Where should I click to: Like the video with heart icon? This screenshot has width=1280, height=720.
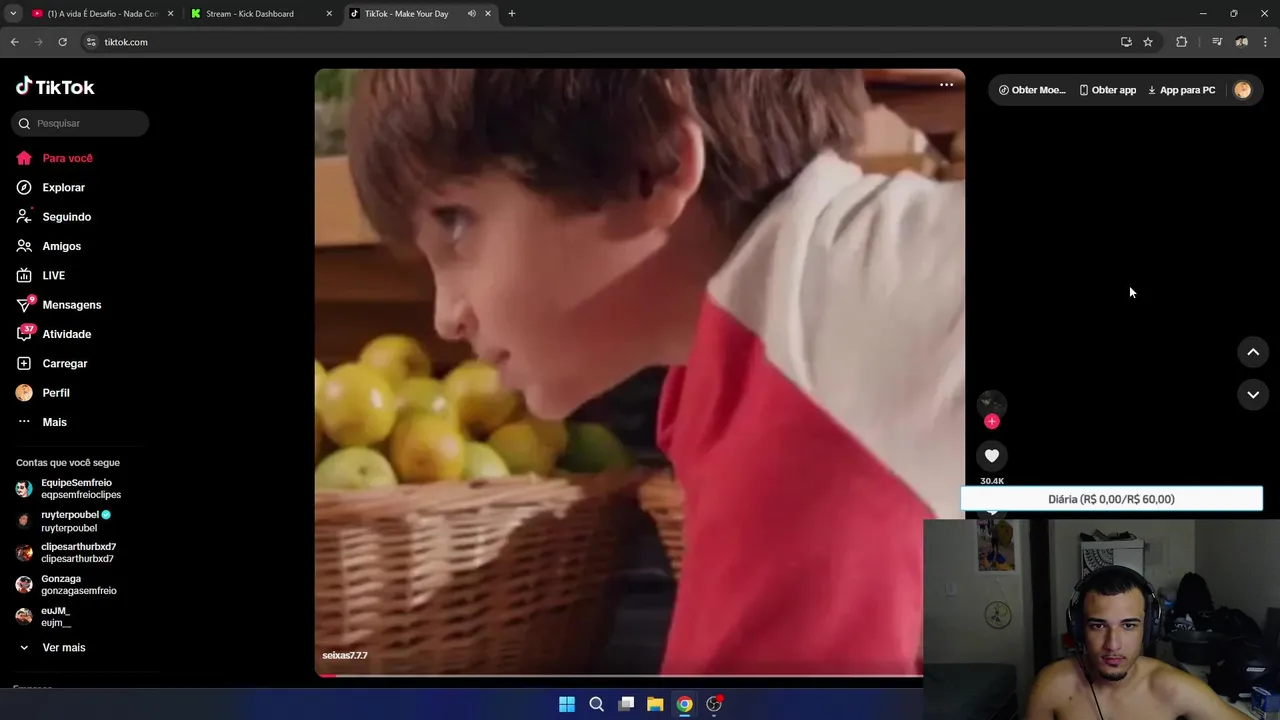pyautogui.click(x=991, y=456)
